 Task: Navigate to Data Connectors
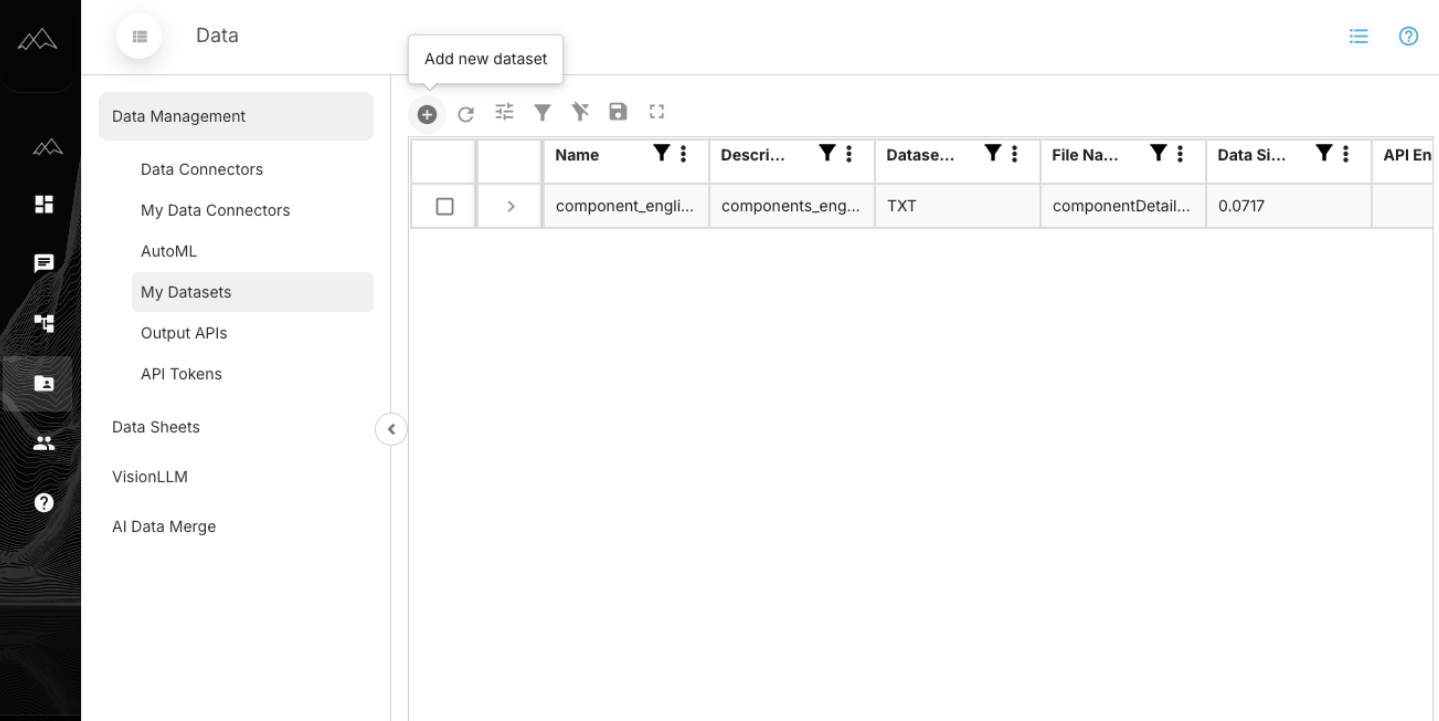click(201, 169)
